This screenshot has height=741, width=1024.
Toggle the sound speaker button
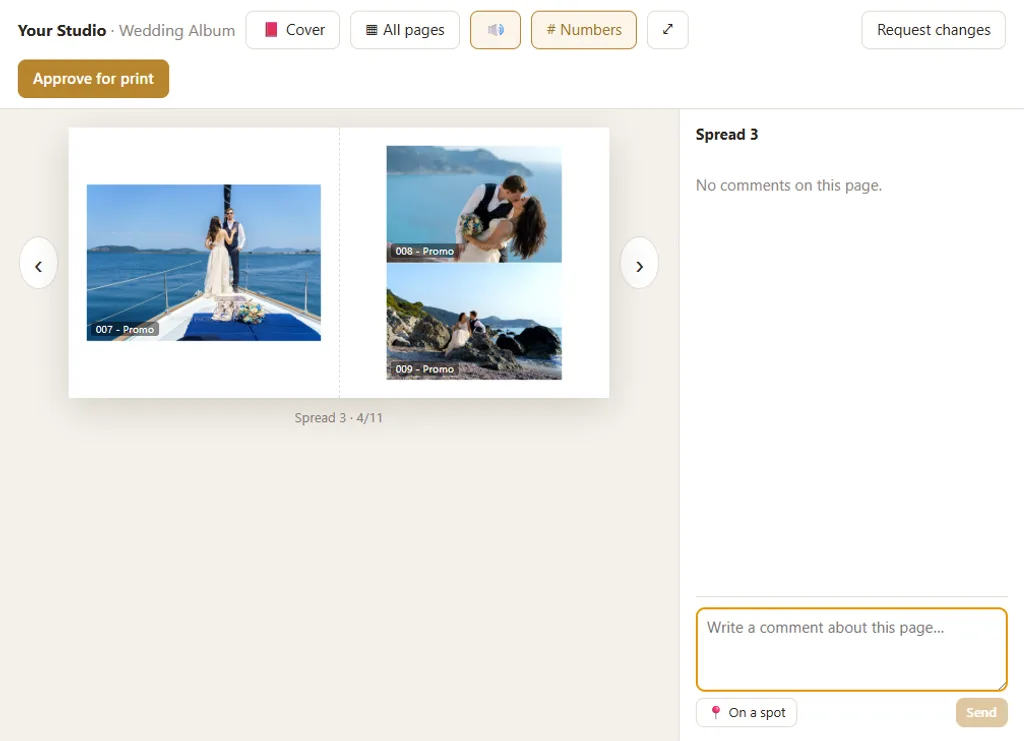(x=495, y=30)
